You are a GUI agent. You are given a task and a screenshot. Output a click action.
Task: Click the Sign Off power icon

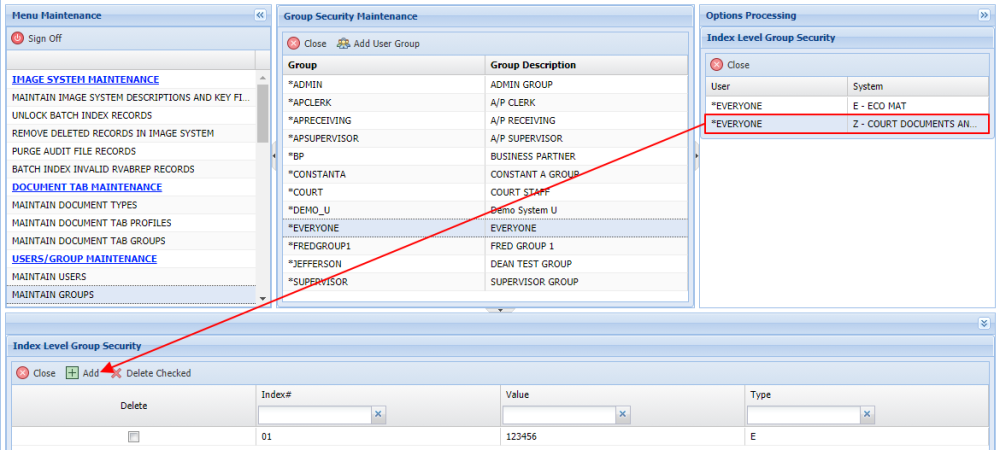(17, 38)
